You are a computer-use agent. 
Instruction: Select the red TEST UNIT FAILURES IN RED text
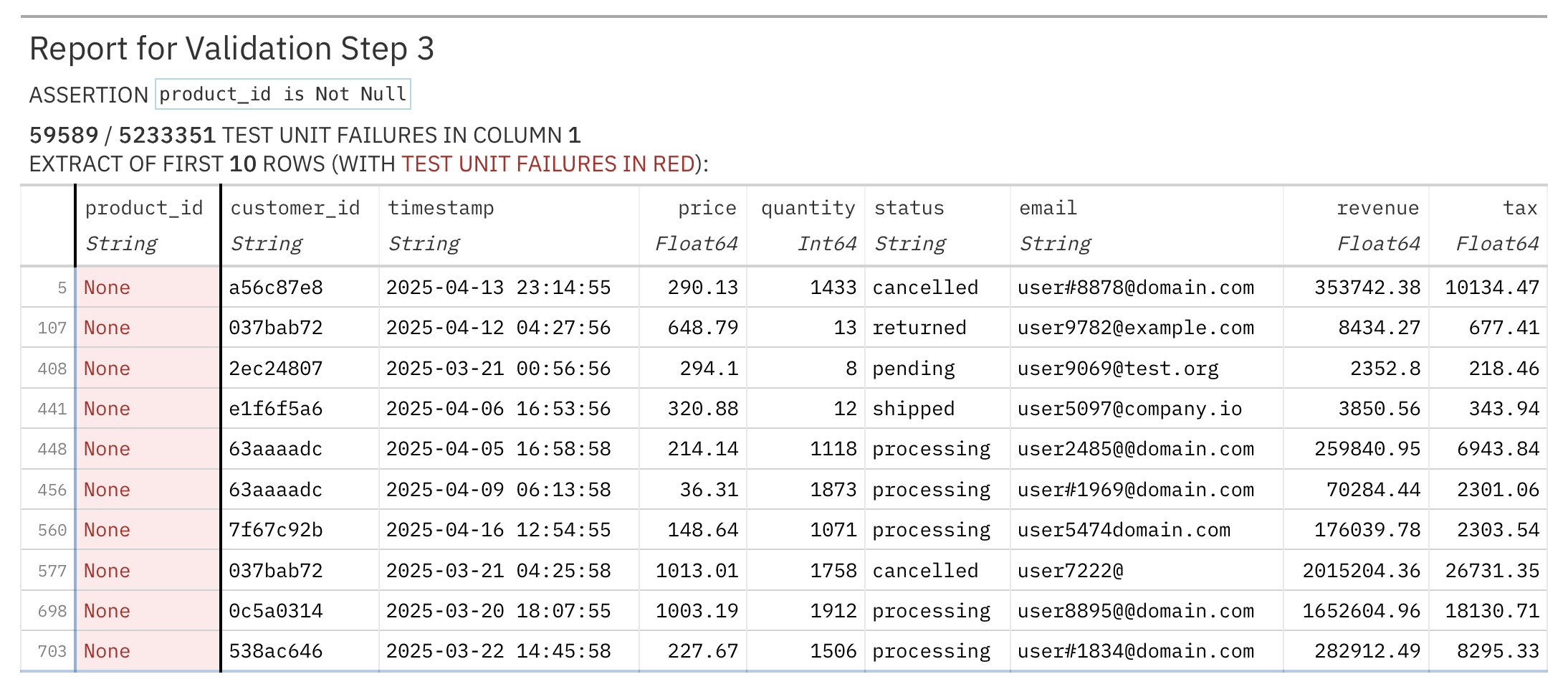548,164
